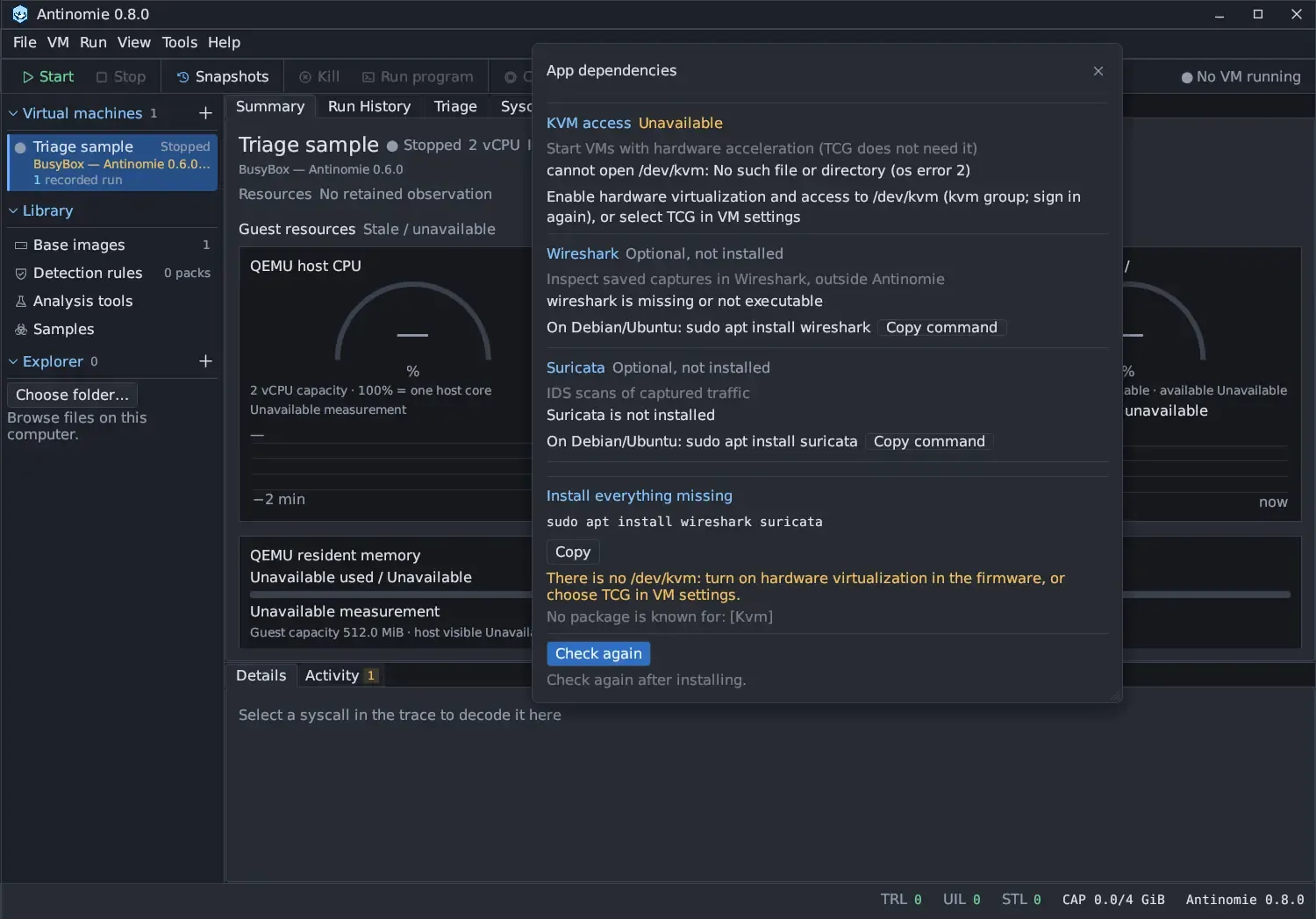Click the plus icon in Explorer section

click(205, 361)
